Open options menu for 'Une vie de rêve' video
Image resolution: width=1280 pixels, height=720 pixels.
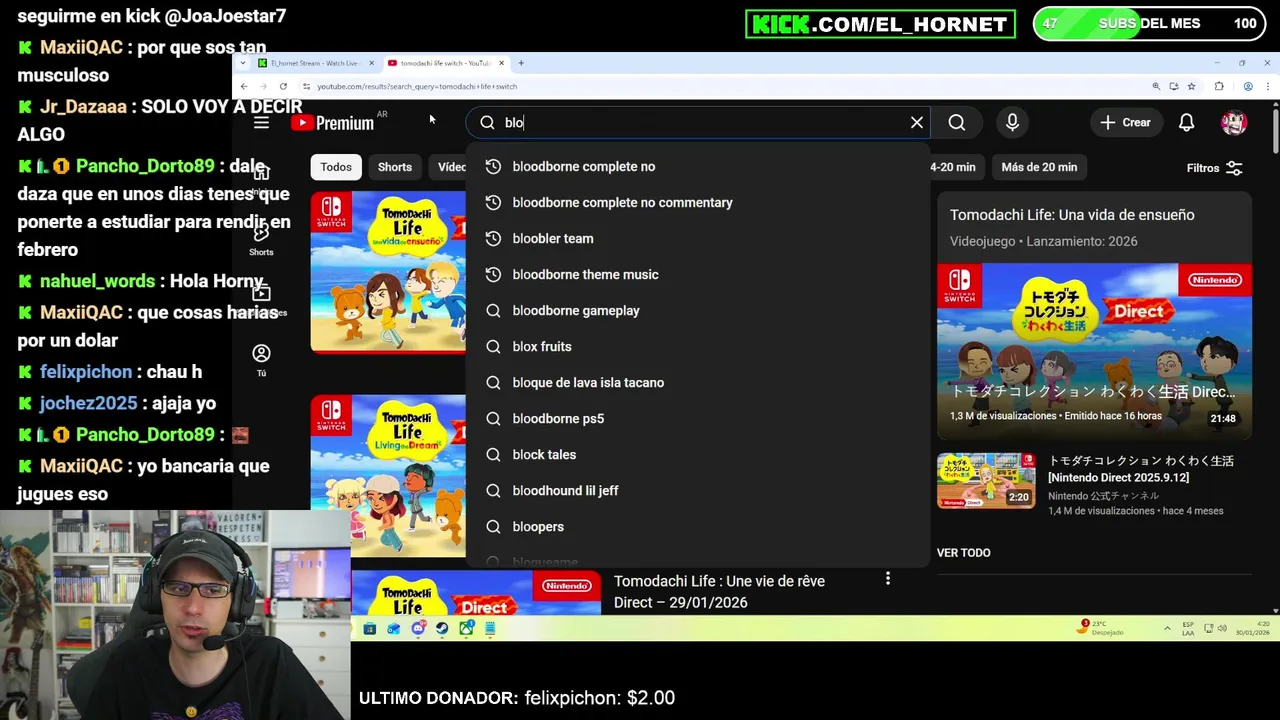pyautogui.click(x=888, y=579)
